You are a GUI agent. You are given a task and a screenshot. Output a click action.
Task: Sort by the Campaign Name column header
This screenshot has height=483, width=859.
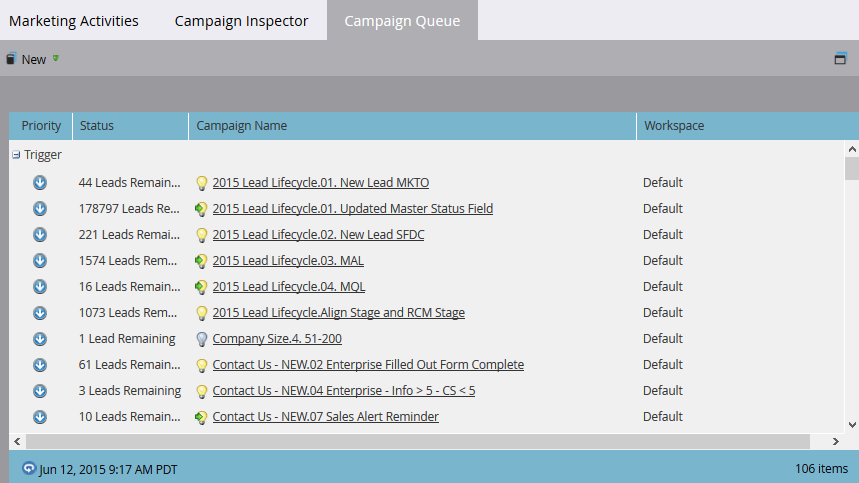click(x=413, y=126)
